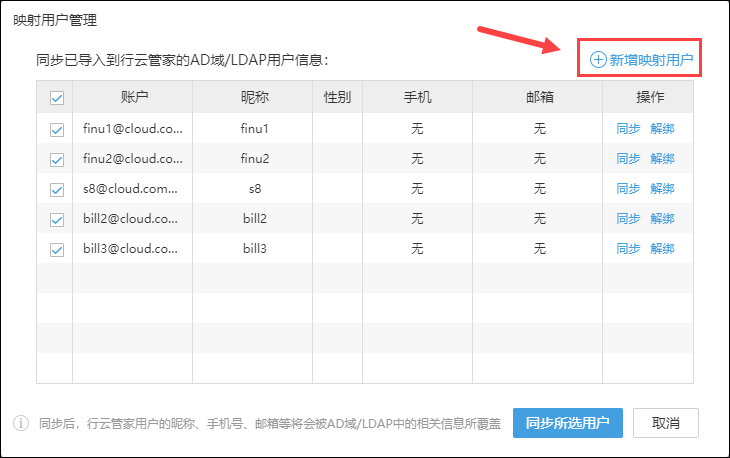Open 新增映射用户 link
Viewport: 730px width, 458px height.
click(x=651, y=59)
